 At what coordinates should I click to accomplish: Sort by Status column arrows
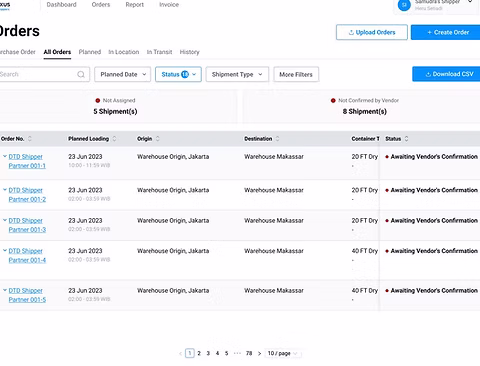pos(406,139)
